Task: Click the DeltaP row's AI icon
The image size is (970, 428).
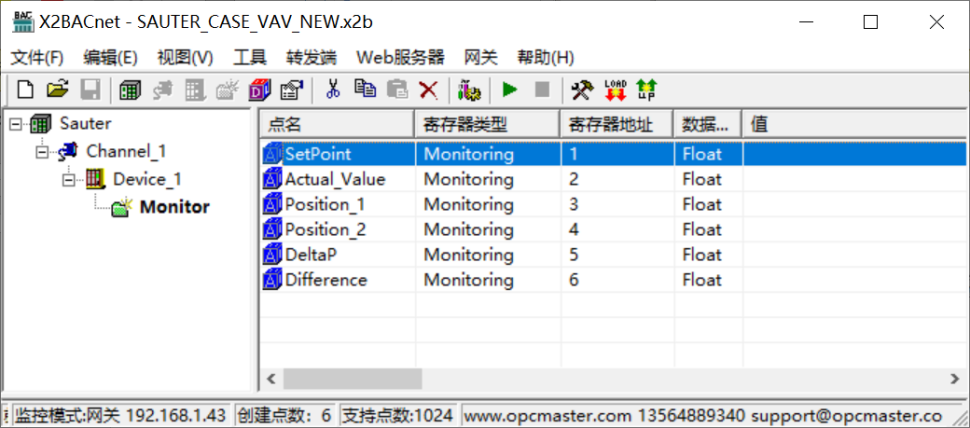Action: coord(272,255)
